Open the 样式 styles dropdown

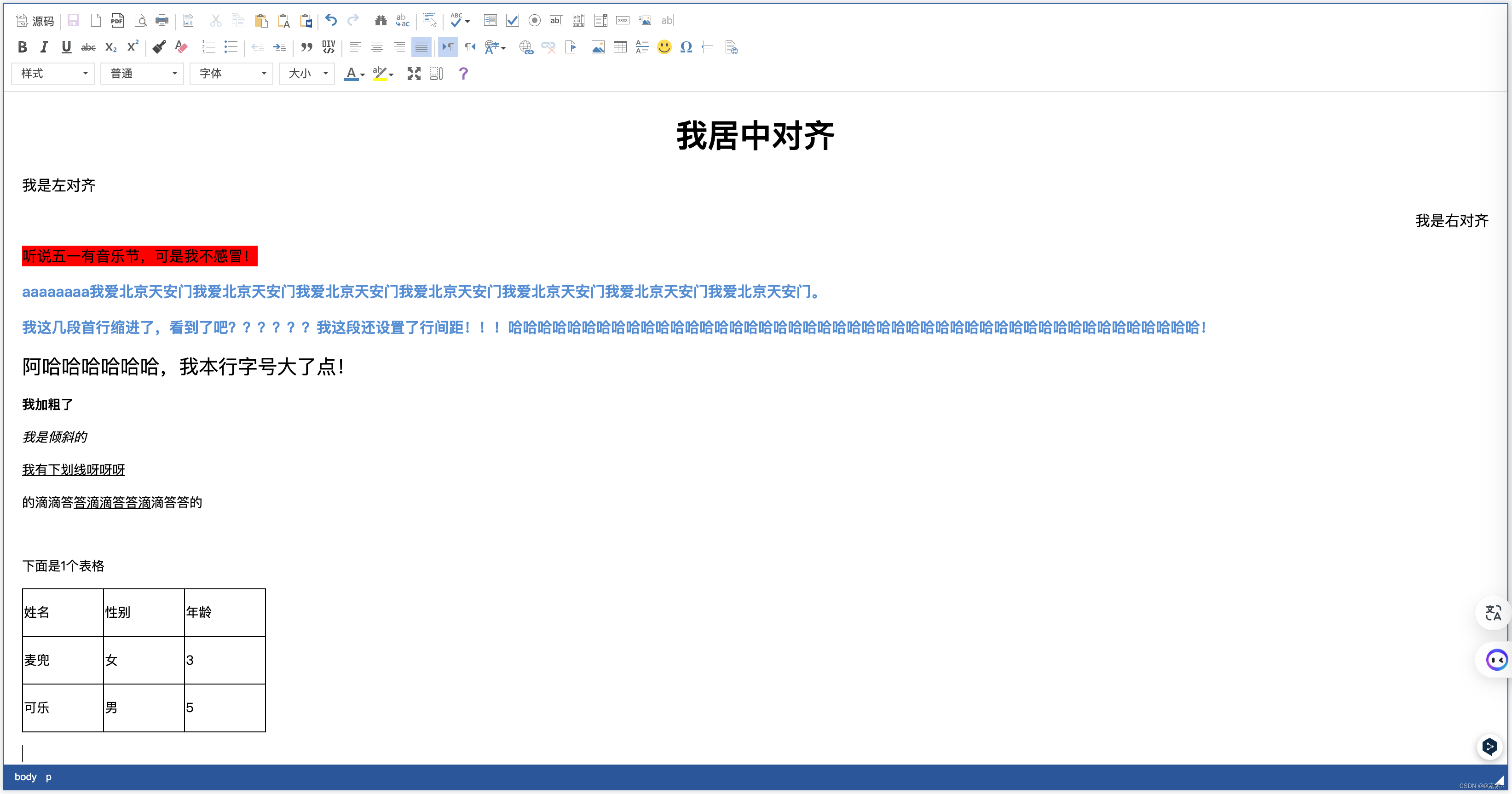(53, 73)
